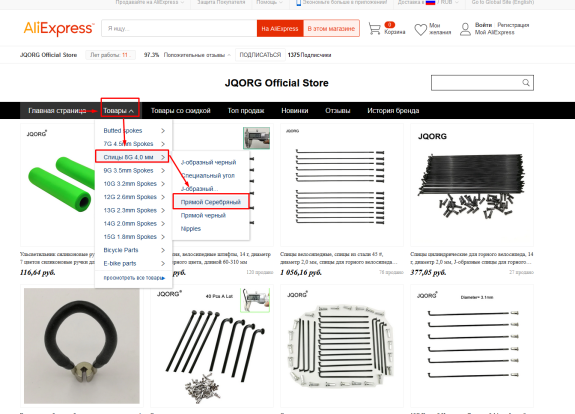Image resolution: width=575 pixels, height=414 pixels.
Task: Open the shopping cart icon
Action: point(374,29)
